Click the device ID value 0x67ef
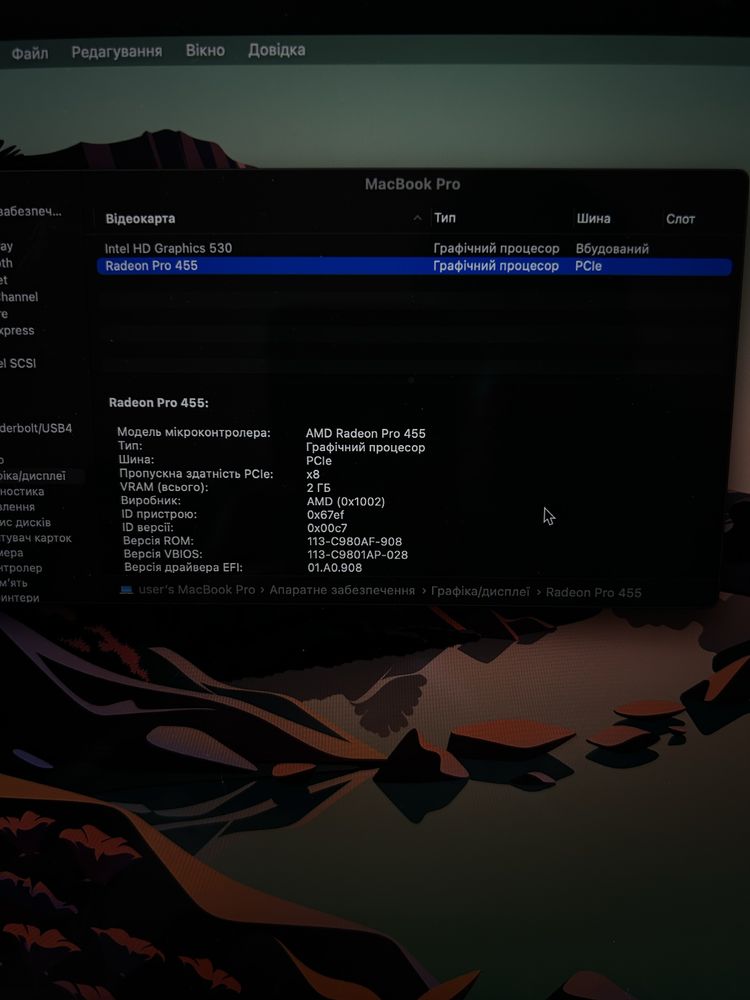Viewport: 750px width, 1000px height. pos(325,515)
